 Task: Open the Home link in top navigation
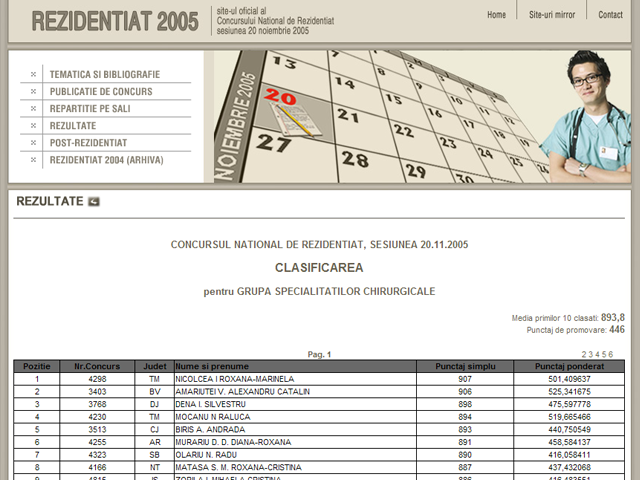pyautogui.click(x=496, y=15)
